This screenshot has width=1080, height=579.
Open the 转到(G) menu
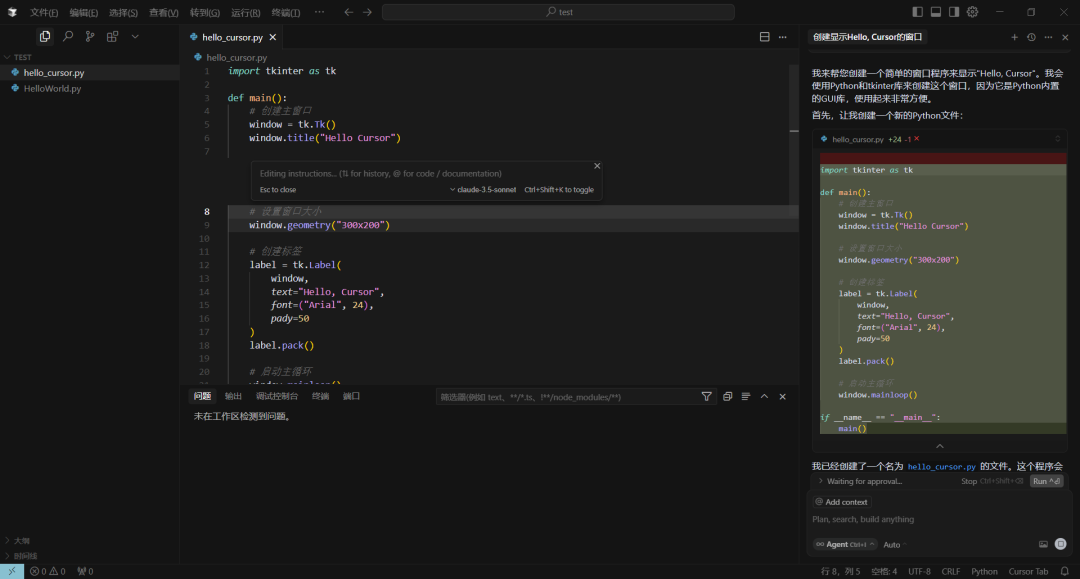[x=205, y=12]
